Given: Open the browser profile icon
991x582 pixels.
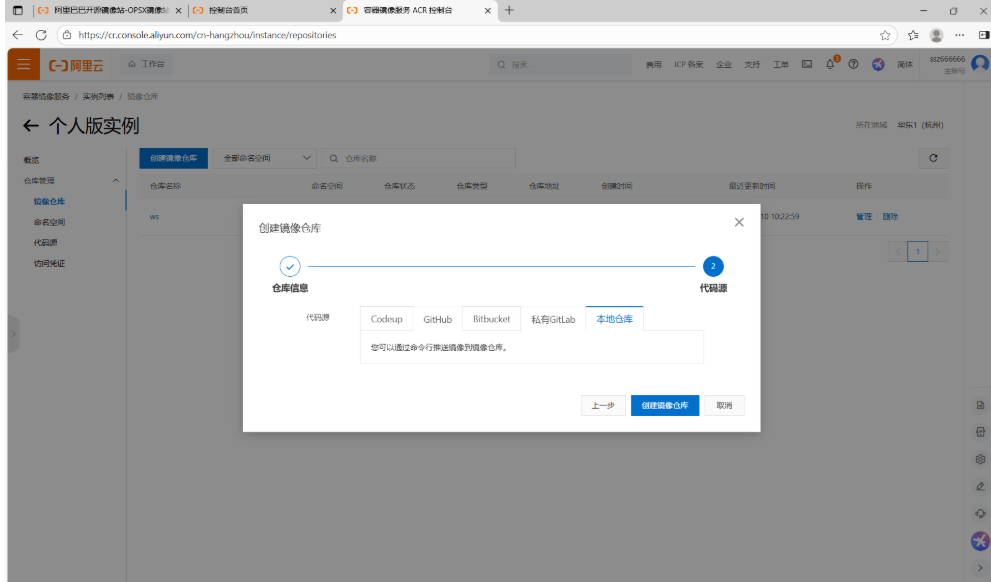Looking at the screenshot, I should (937, 35).
